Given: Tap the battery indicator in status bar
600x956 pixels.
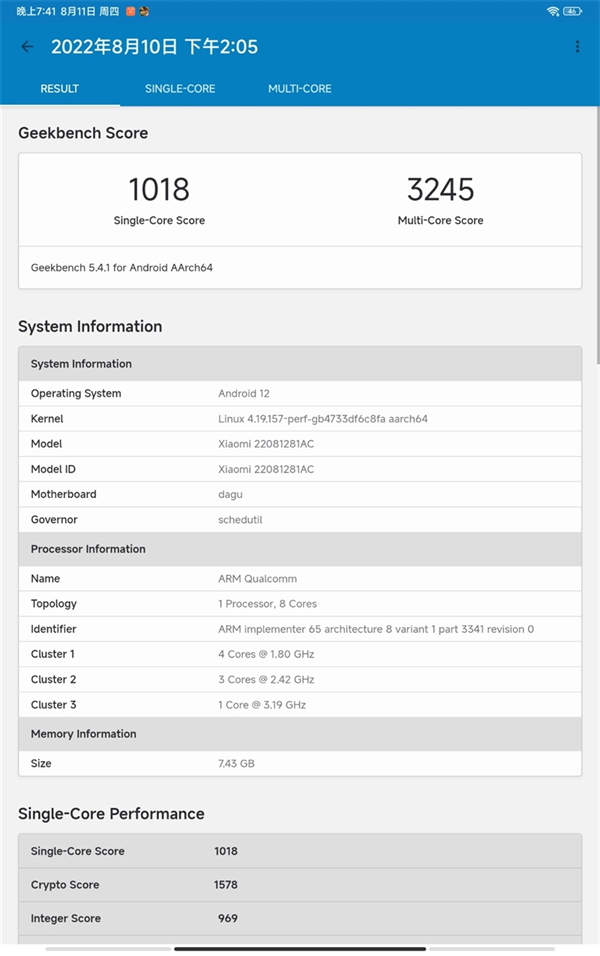Looking at the screenshot, I should (573, 11).
